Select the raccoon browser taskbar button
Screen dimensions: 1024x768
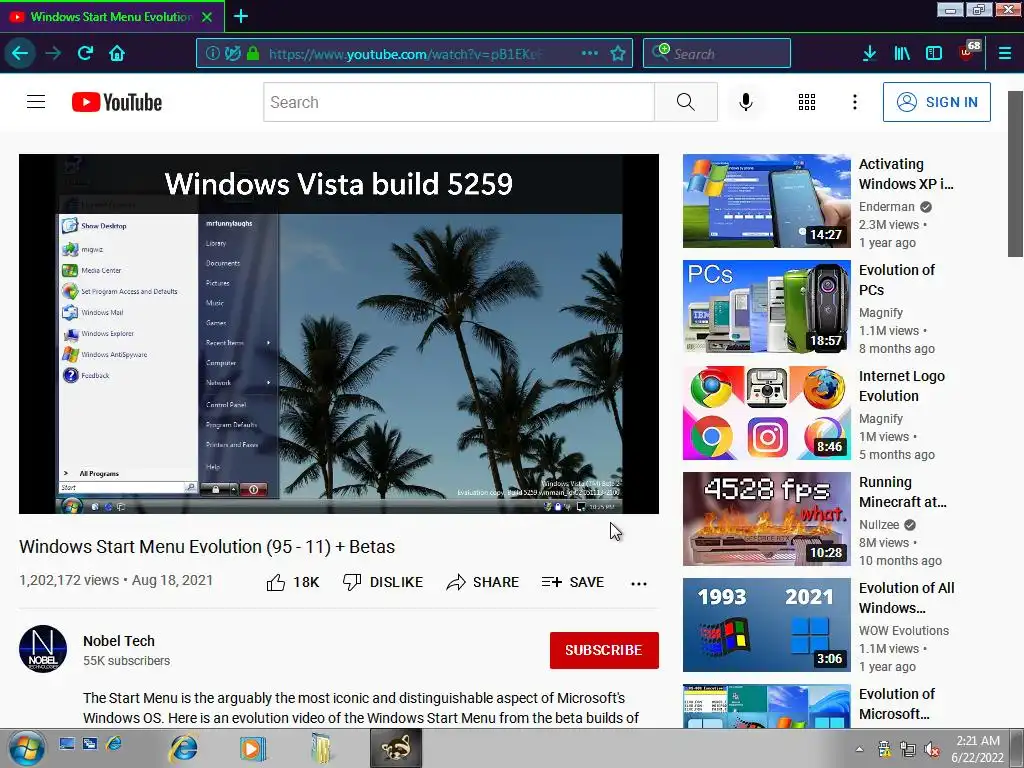click(396, 748)
